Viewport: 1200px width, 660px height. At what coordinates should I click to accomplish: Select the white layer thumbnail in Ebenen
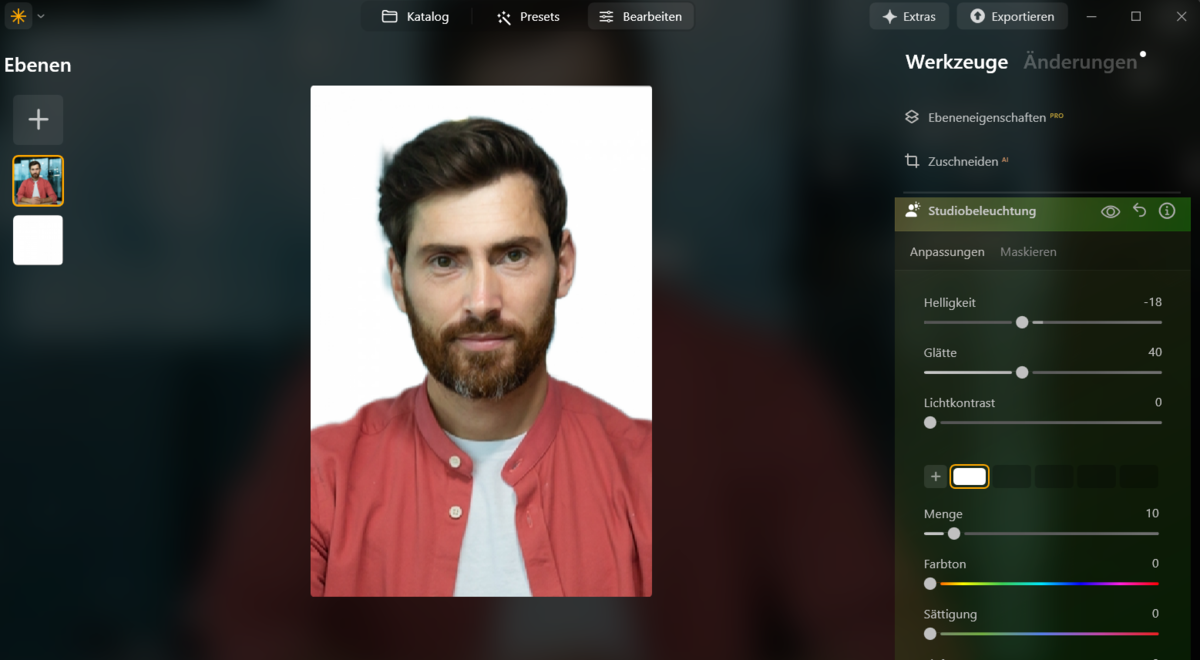[37, 240]
